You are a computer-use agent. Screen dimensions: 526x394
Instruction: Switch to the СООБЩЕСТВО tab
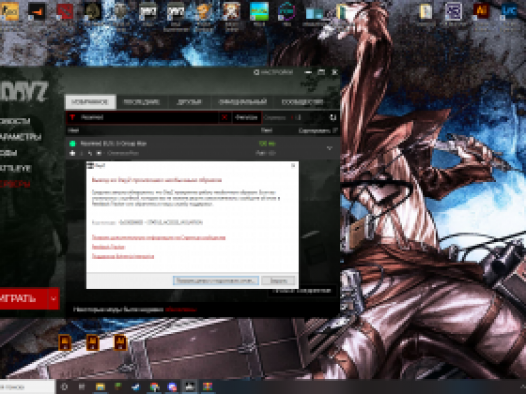(303, 102)
